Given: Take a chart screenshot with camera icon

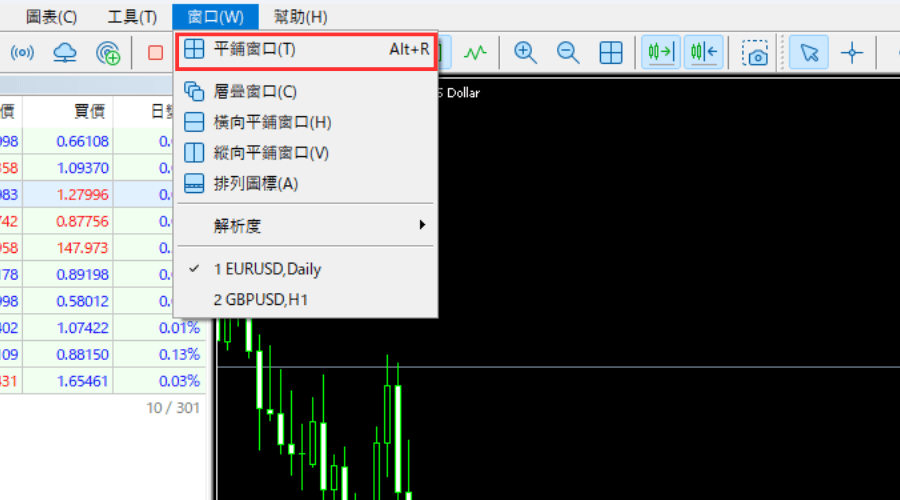Looking at the screenshot, I should tap(758, 52).
